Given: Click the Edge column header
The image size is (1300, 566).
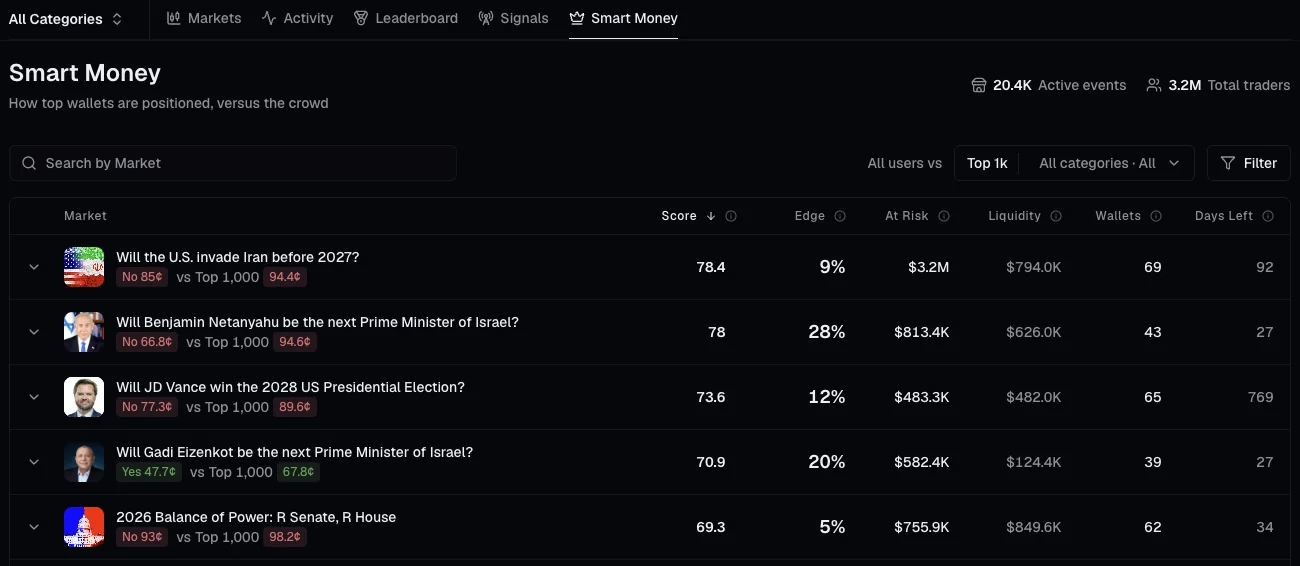Looking at the screenshot, I should click(810, 216).
